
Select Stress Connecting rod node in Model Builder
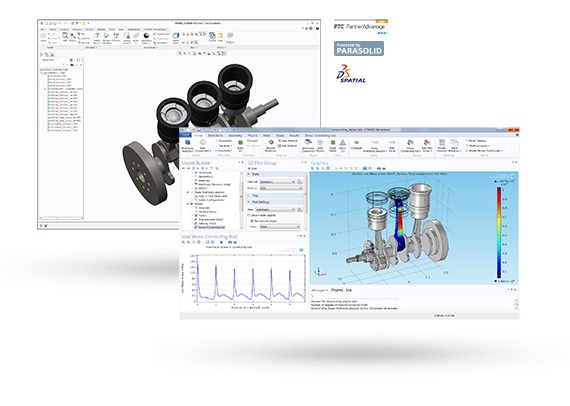(209, 227)
